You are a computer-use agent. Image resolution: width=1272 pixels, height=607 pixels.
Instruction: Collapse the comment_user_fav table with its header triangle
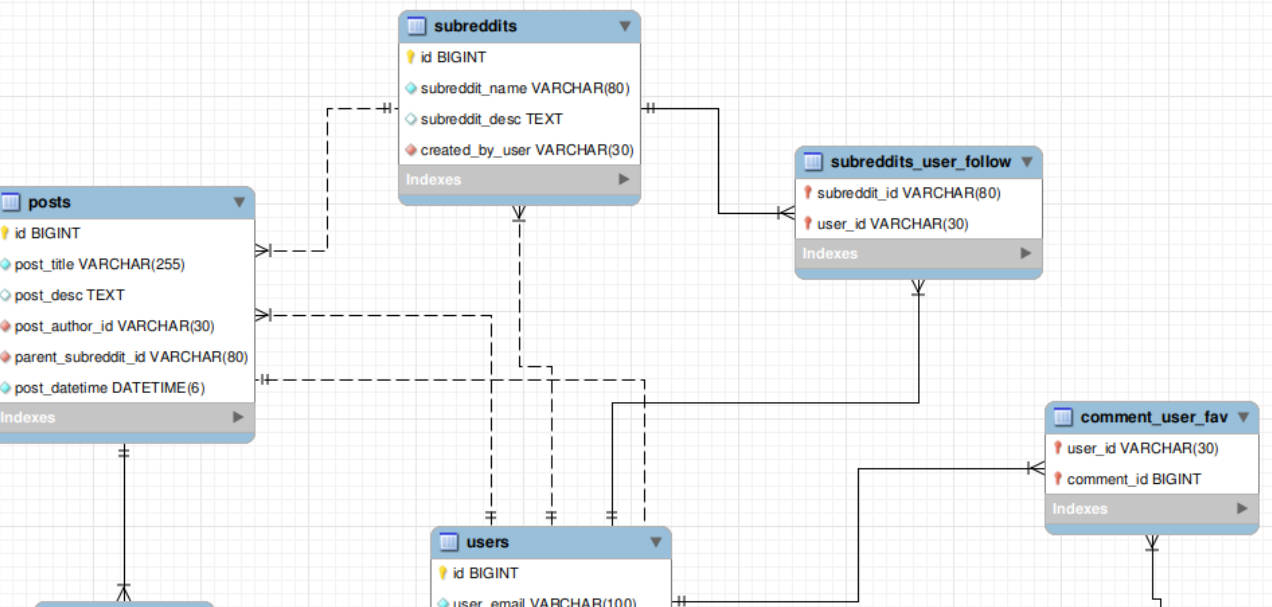[1243, 417]
